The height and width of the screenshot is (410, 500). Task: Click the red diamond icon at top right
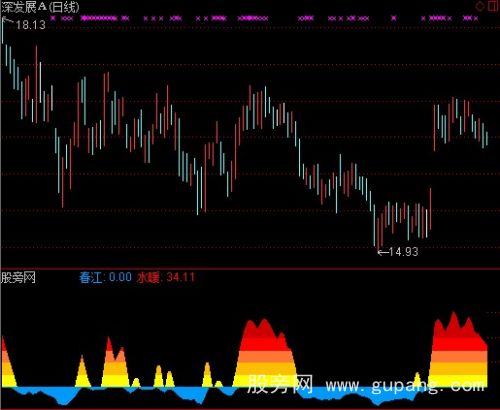(x=480, y=6)
